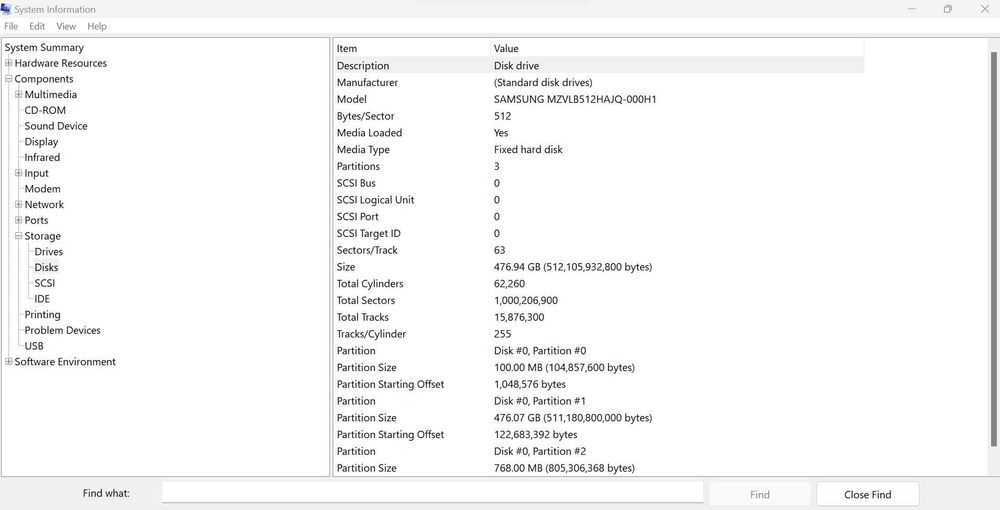Select the Bytes/Sector row
This screenshot has height=510, width=1000.
coord(599,116)
